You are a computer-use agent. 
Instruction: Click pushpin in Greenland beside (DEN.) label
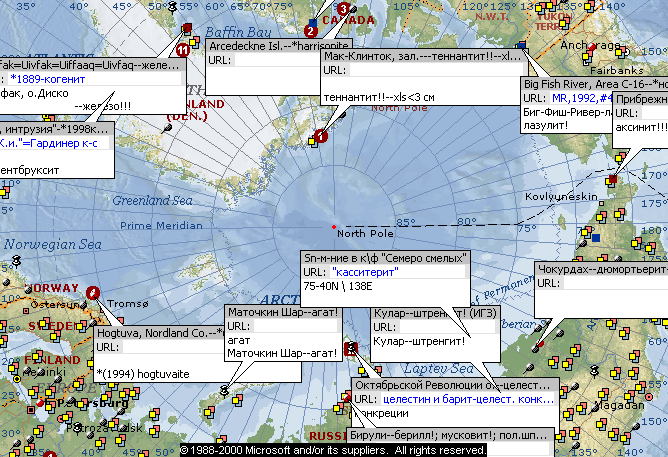click(167, 128)
